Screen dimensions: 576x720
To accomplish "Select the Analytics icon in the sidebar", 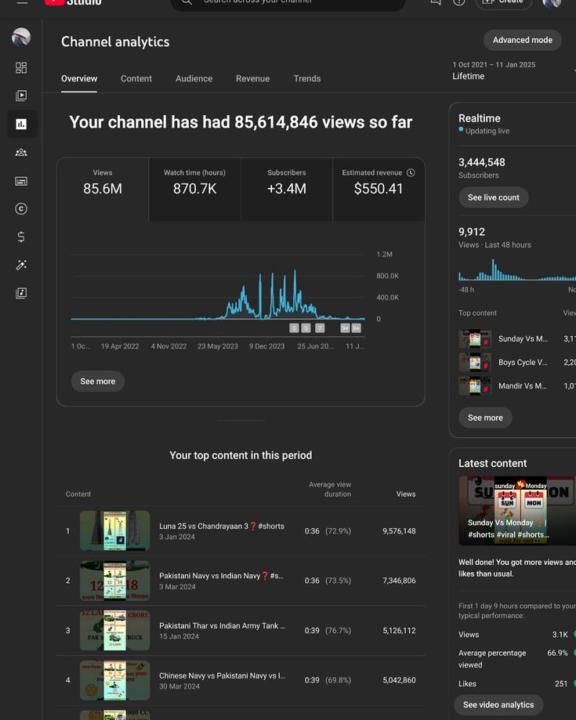I will coord(21,124).
